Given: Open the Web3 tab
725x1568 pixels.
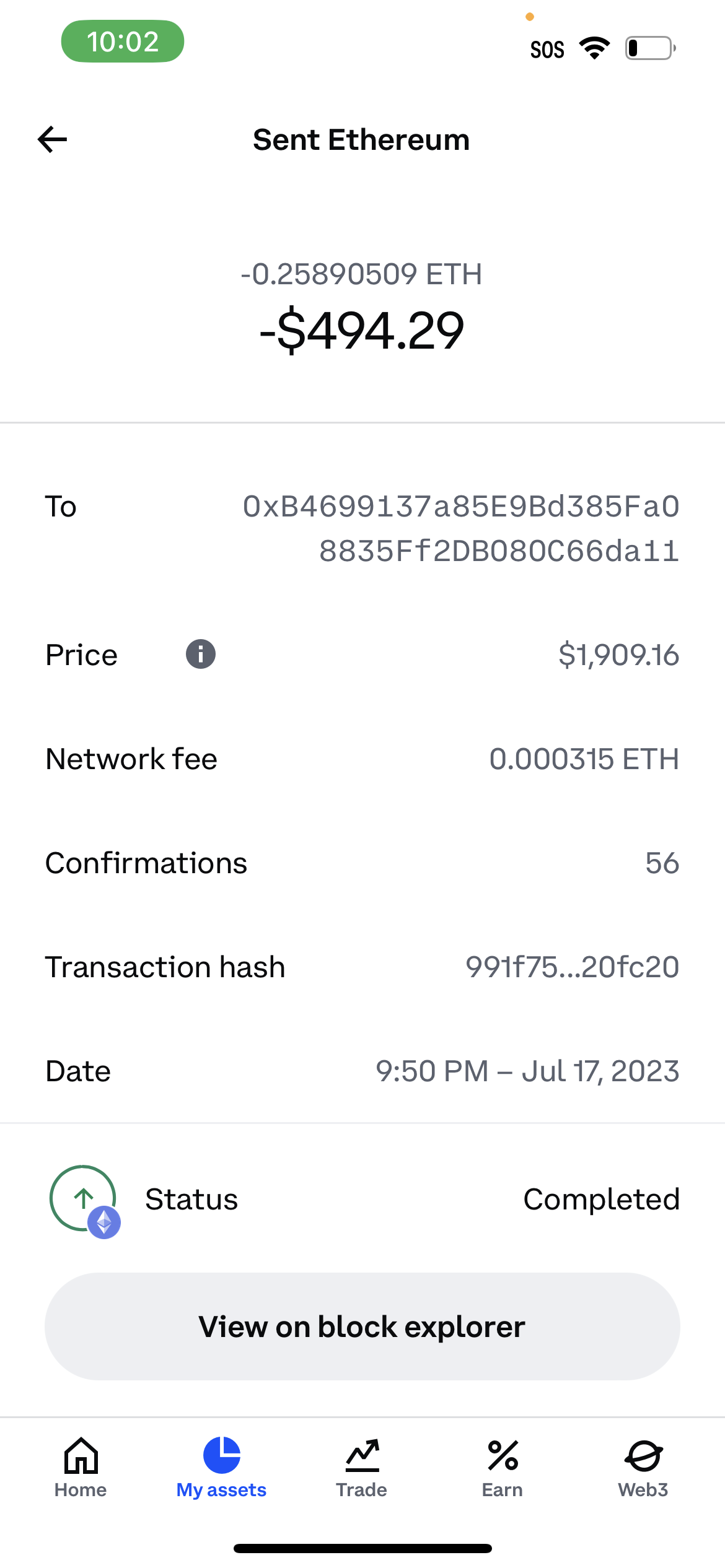Looking at the screenshot, I should click(x=643, y=1468).
